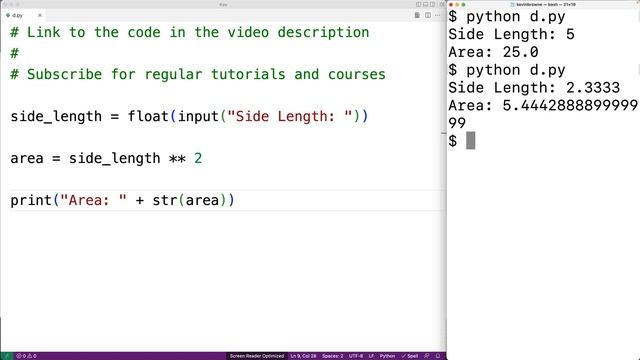This screenshot has width=640, height=360.
Task: Open Ln 9, Col 28 go-to-line indicator
Action: click(303, 356)
